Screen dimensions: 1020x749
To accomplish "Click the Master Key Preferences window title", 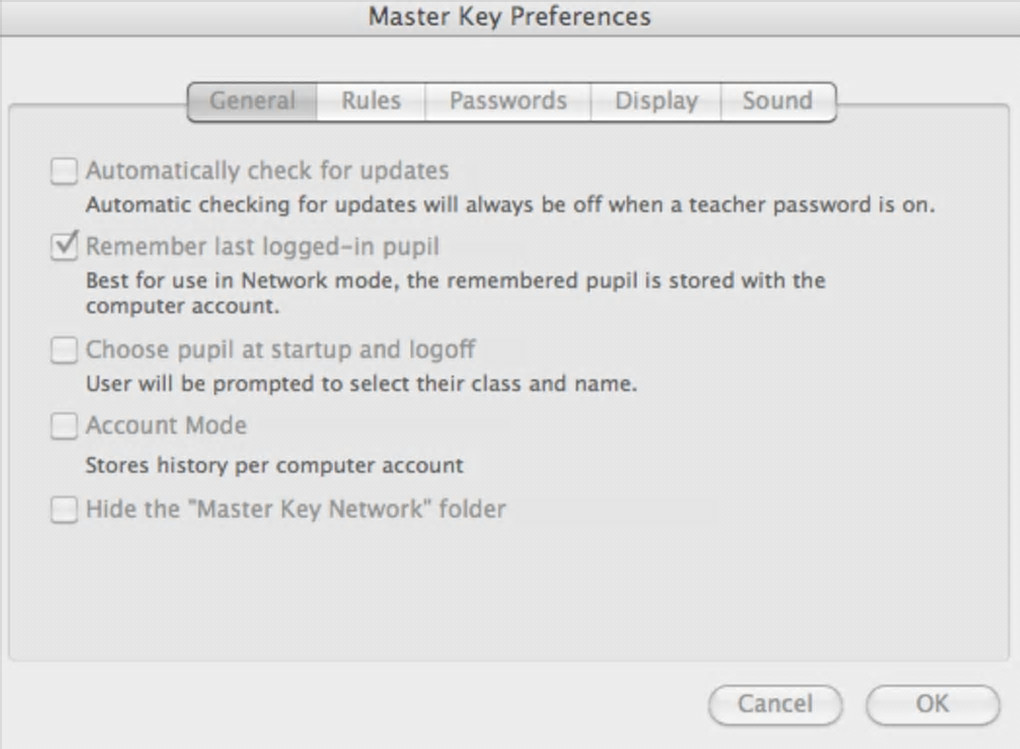I will pyautogui.click(x=510, y=17).
